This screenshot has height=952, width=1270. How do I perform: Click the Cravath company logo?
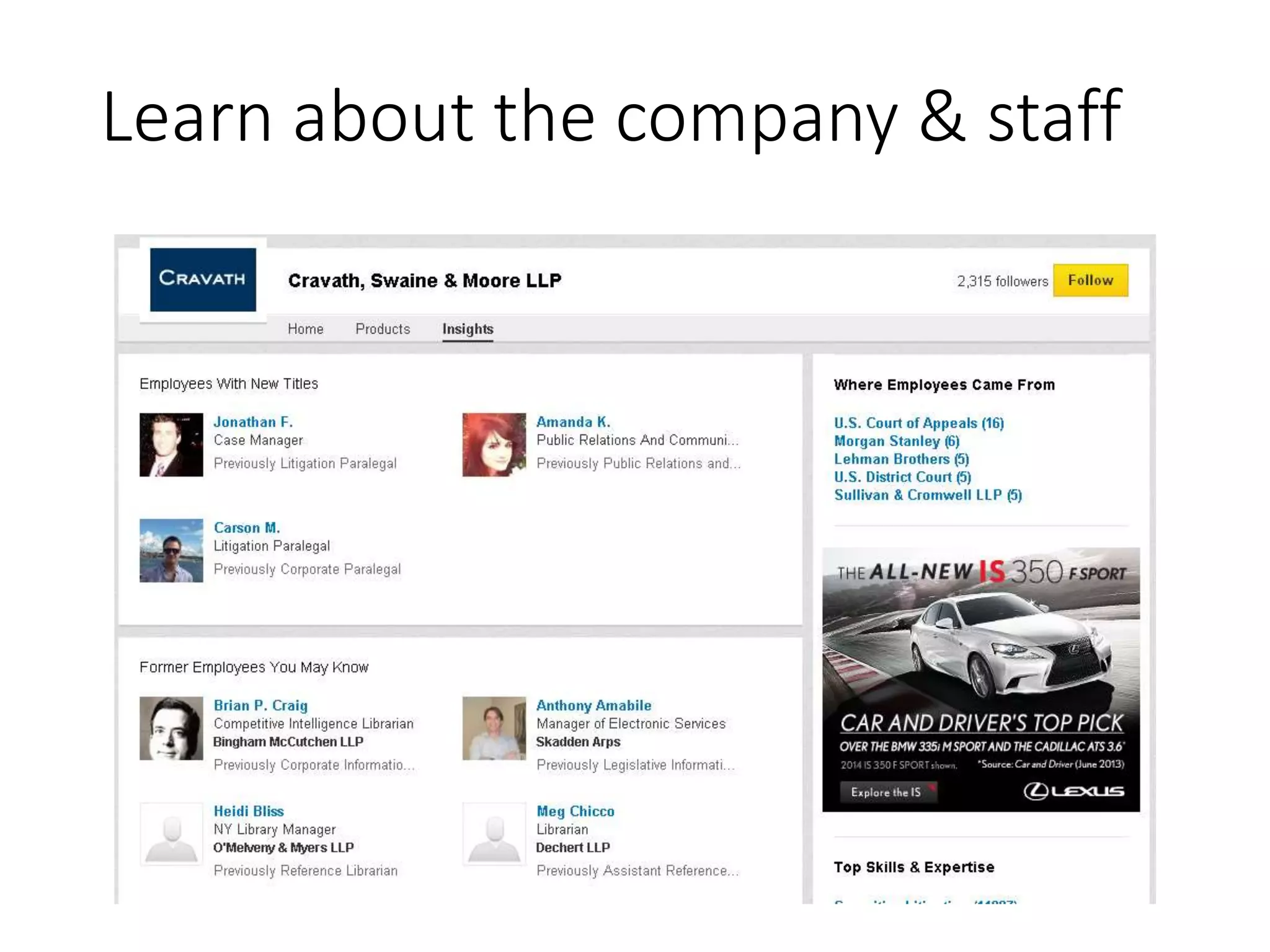click(x=203, y=280)
